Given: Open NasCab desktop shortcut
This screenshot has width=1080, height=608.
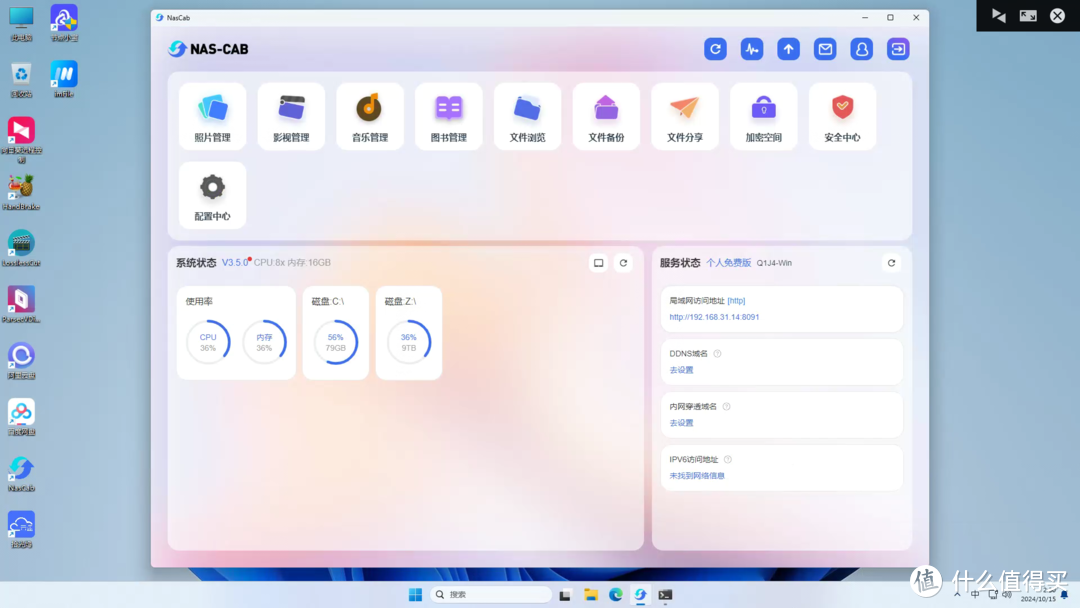Looking at the screenshot, I should point(21,474).
